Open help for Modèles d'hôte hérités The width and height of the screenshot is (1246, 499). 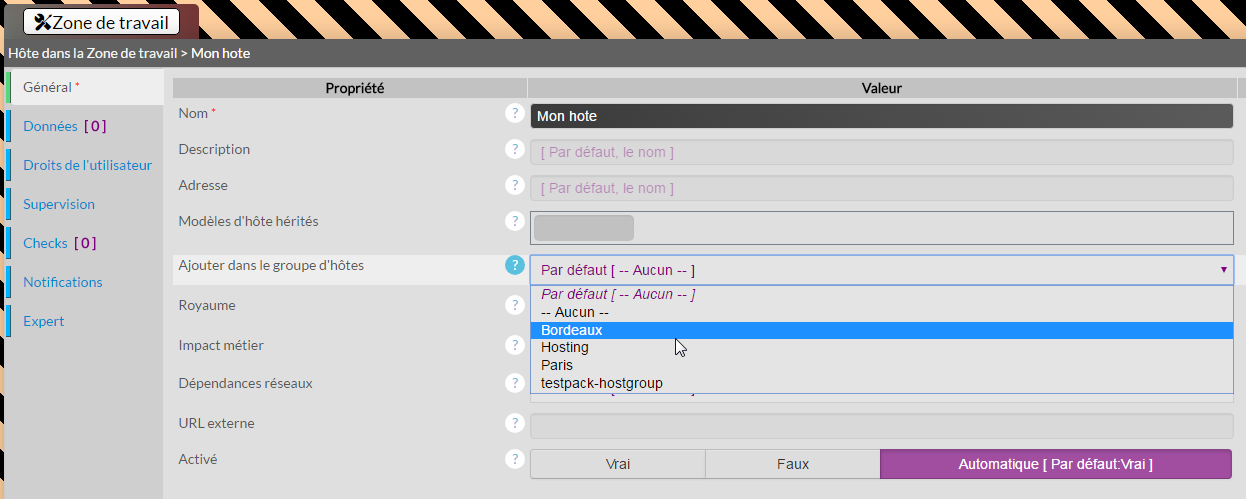point(515,222)
